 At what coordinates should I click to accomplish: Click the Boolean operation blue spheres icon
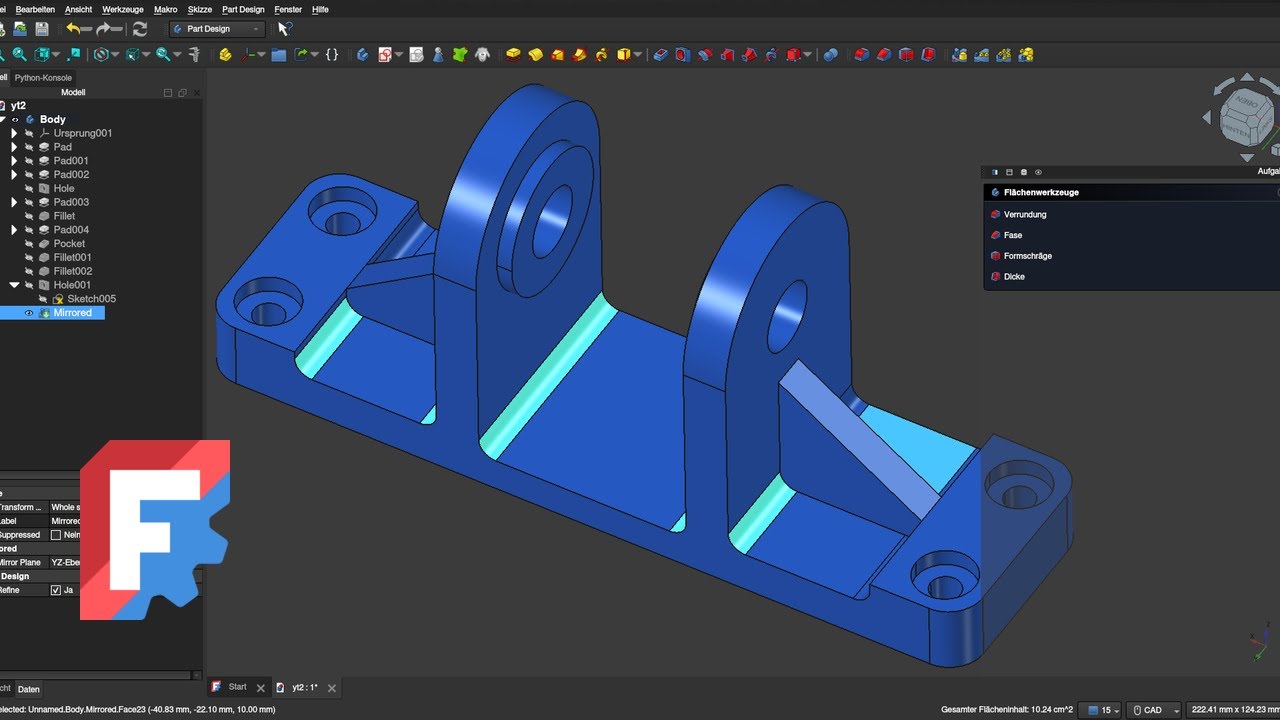click(x=830, y=55)
